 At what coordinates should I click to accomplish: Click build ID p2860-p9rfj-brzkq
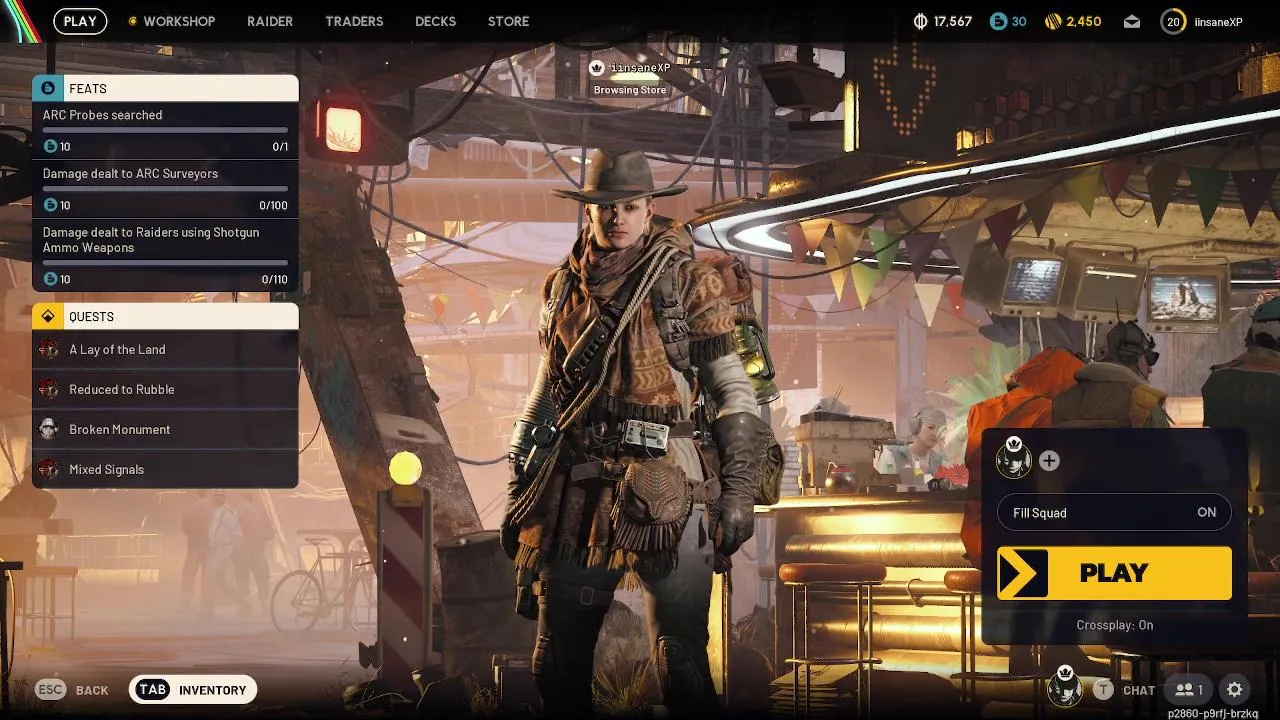(1213, 713)
